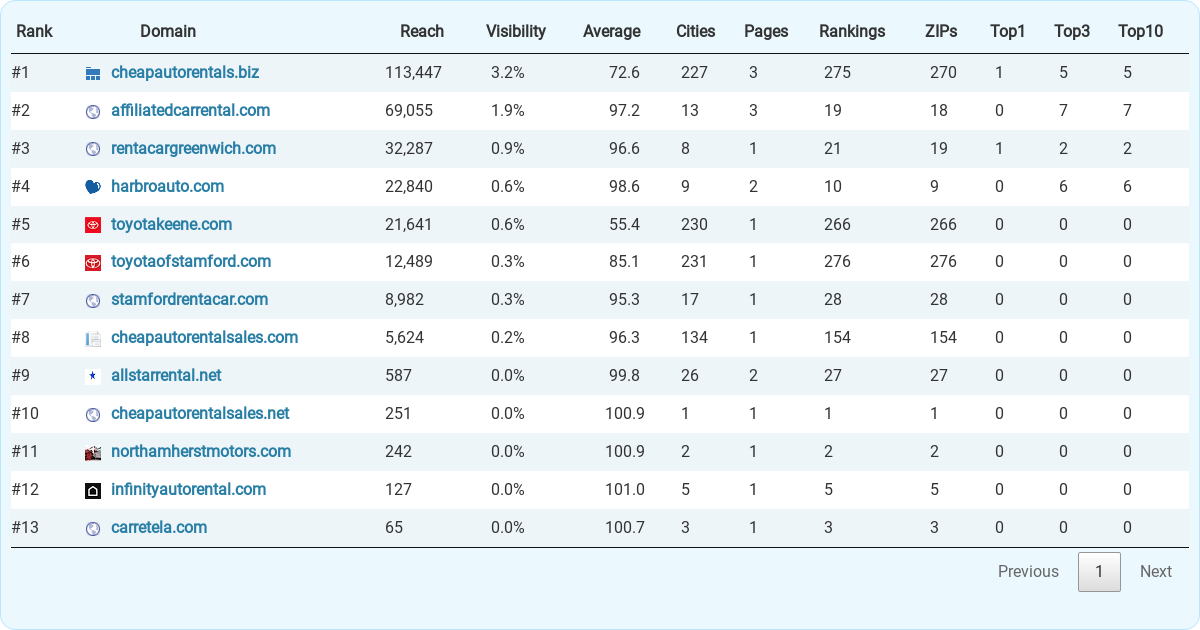The height and width of the screenshot is (630, 1200).
Task: Click the affiliatedcarrental.com globe favicon
Action: 93,110
